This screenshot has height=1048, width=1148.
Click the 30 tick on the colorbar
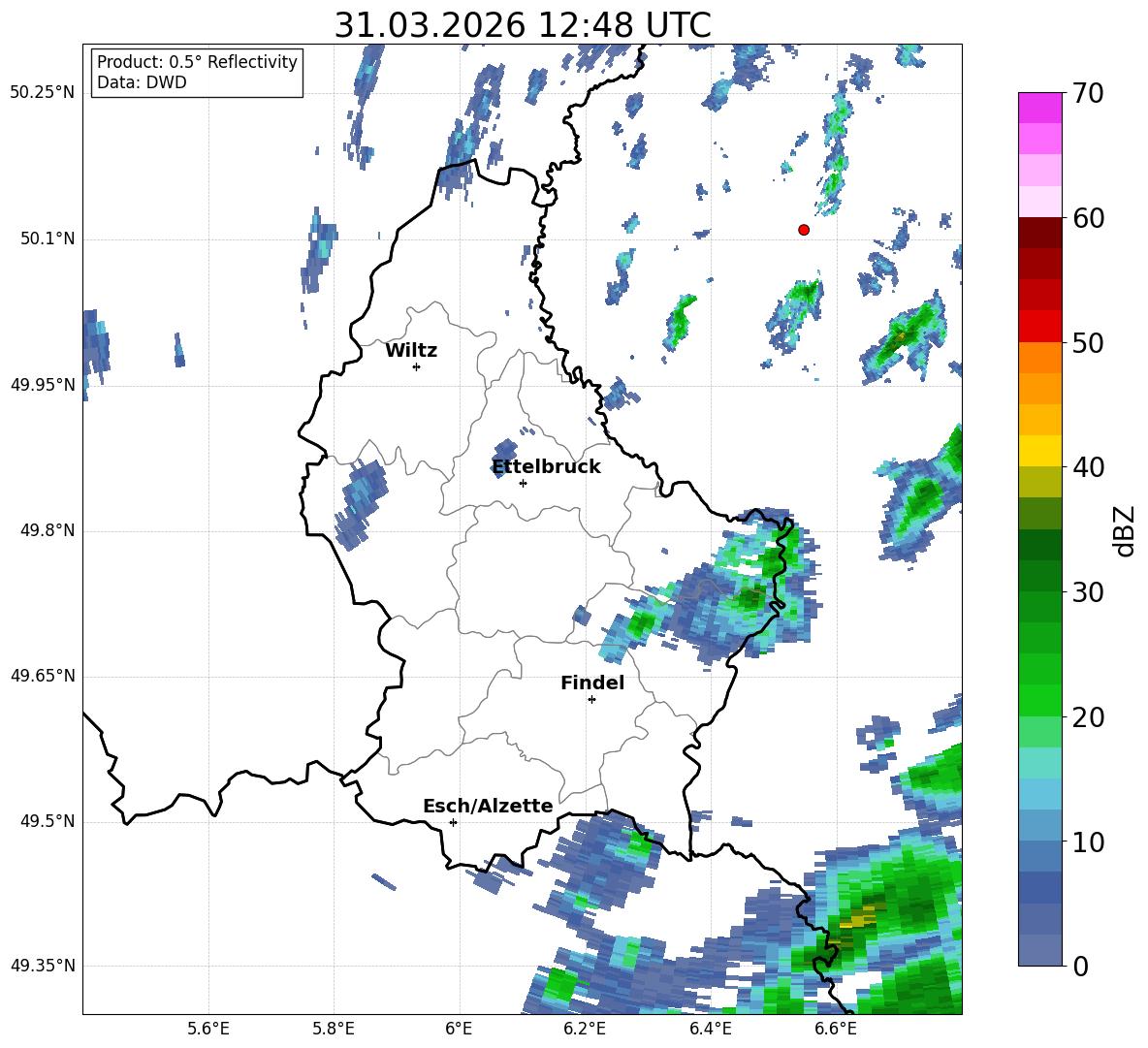point(1087,592)
